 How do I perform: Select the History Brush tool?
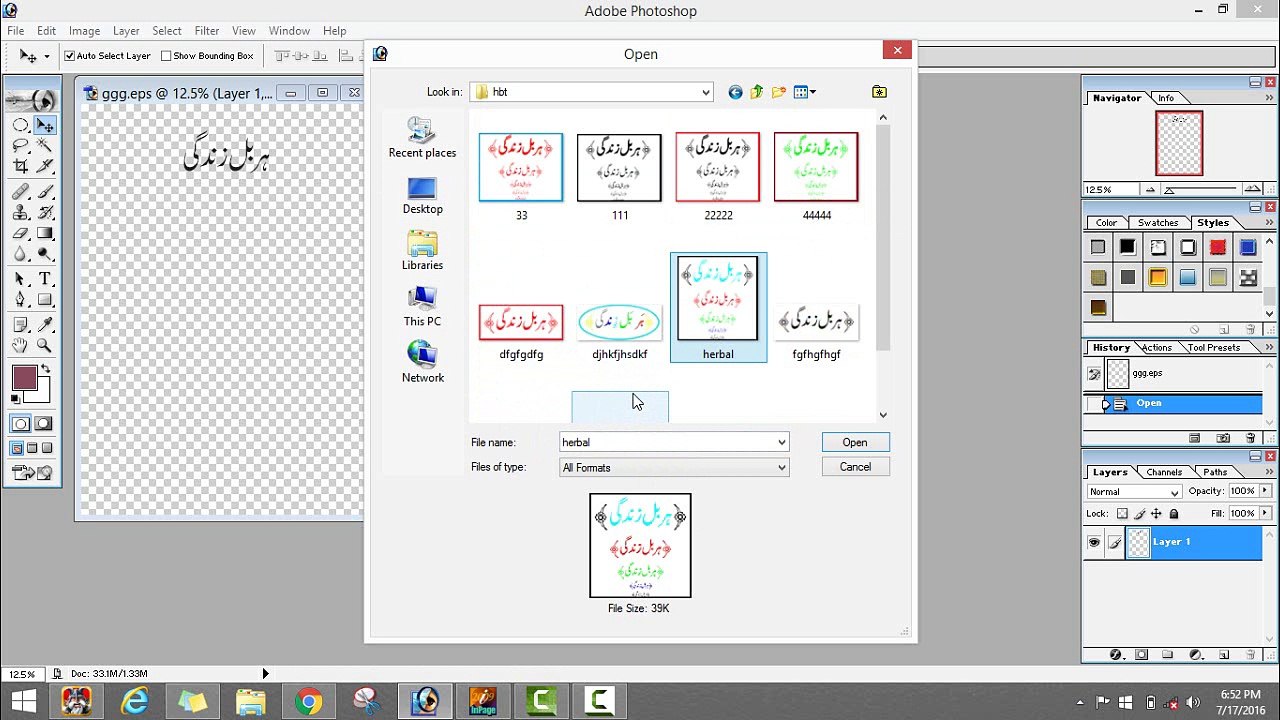pyautogui.click(x=45, y=213)
